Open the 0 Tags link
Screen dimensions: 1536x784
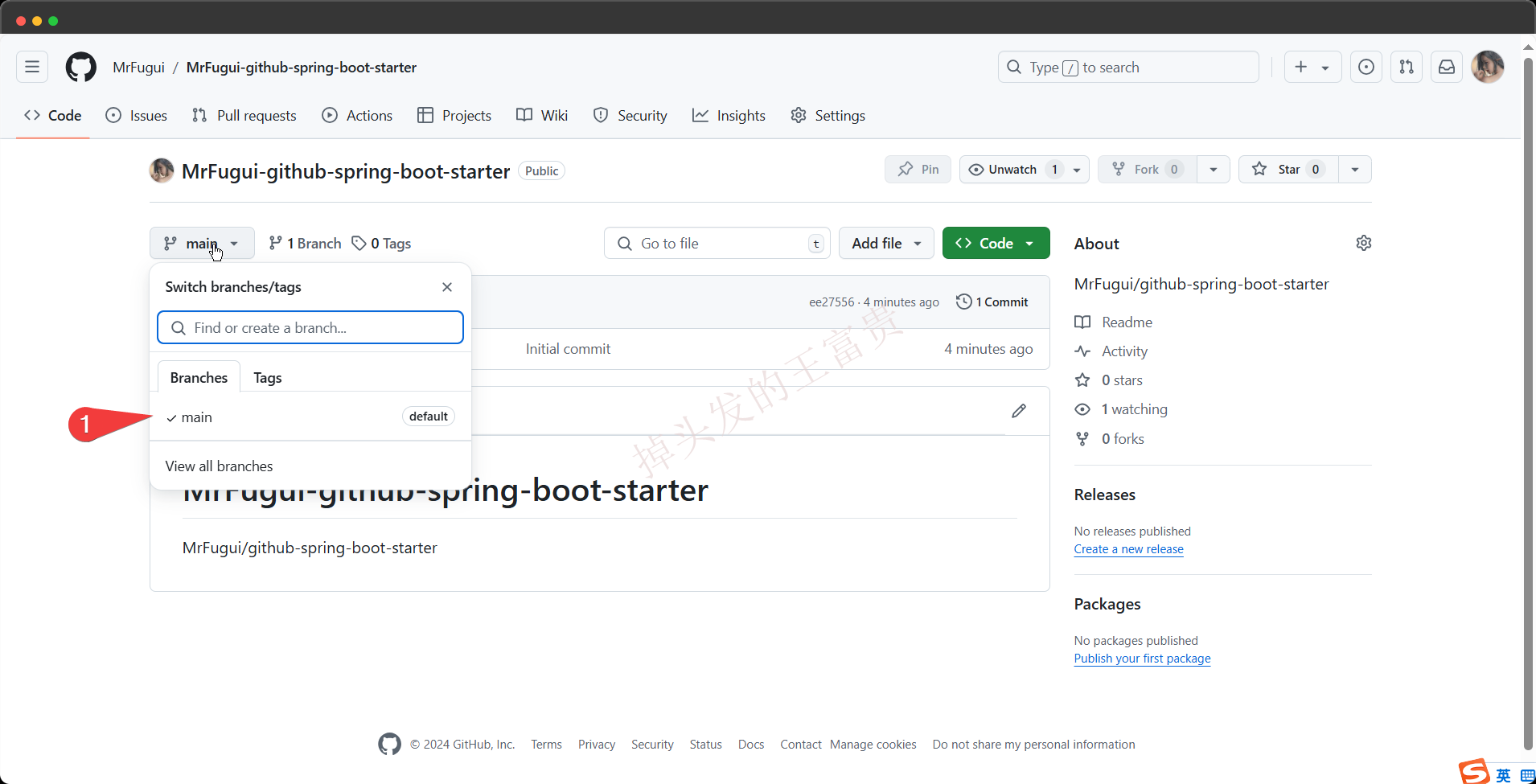point(382,244)
